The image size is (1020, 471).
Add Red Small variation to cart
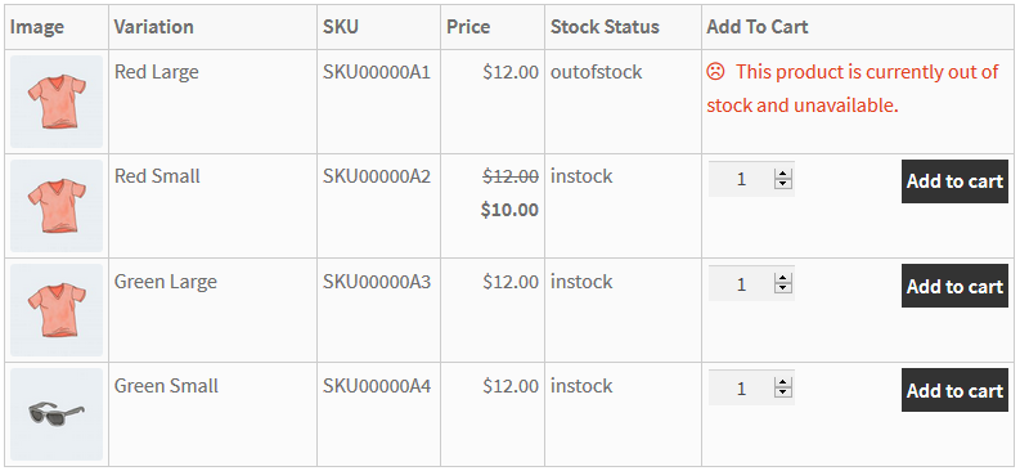click(954, 181)
